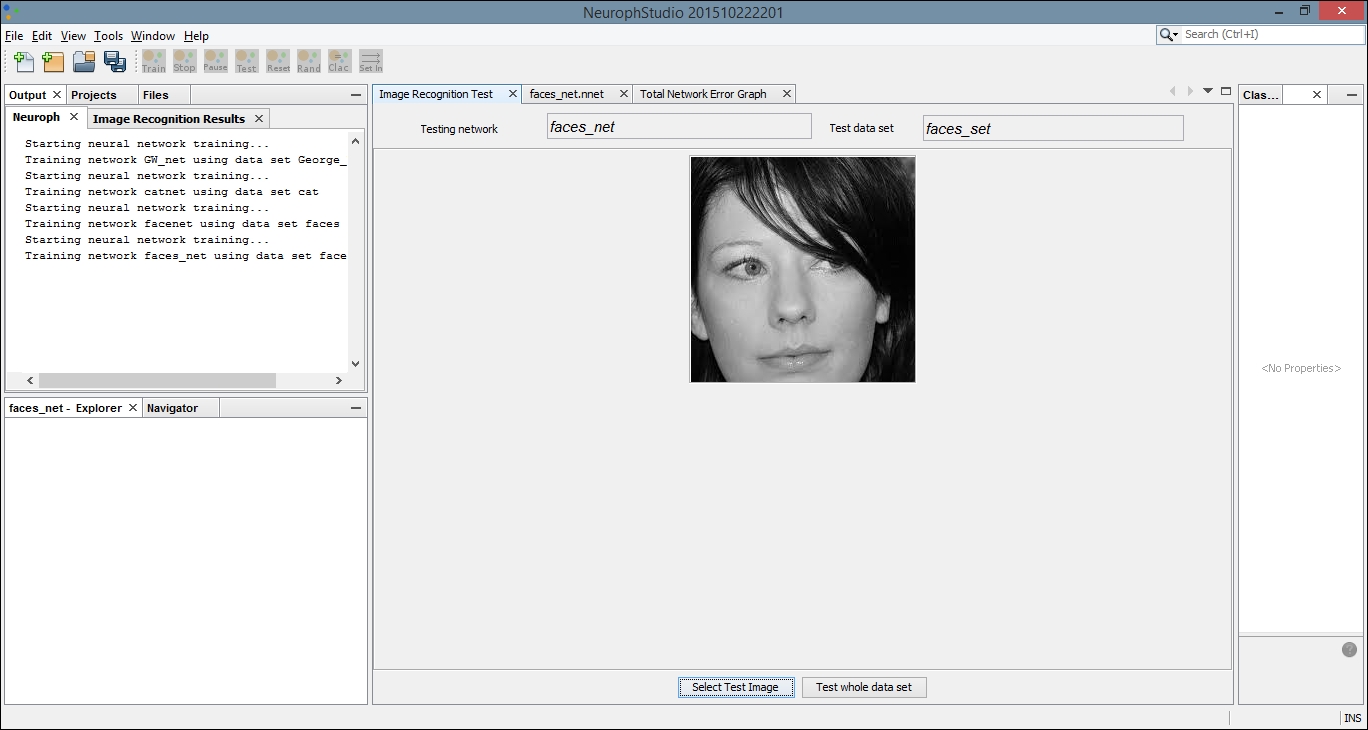The width and height of the screenshot is (1368, 730).
Task: Click the Train network toolbar icon
Action: click(154, 61)
